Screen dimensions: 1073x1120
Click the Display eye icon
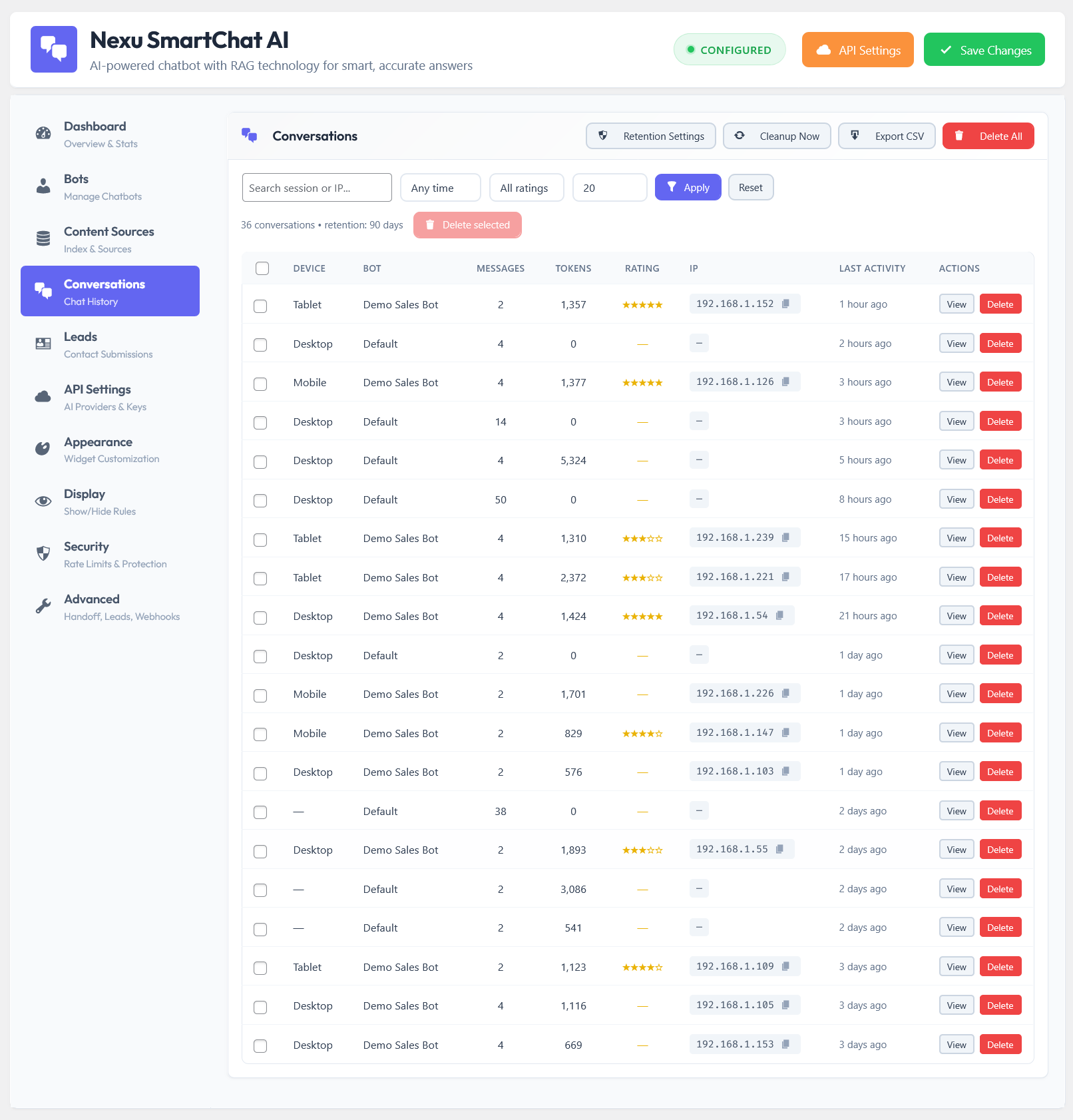(x=43, y=501)
